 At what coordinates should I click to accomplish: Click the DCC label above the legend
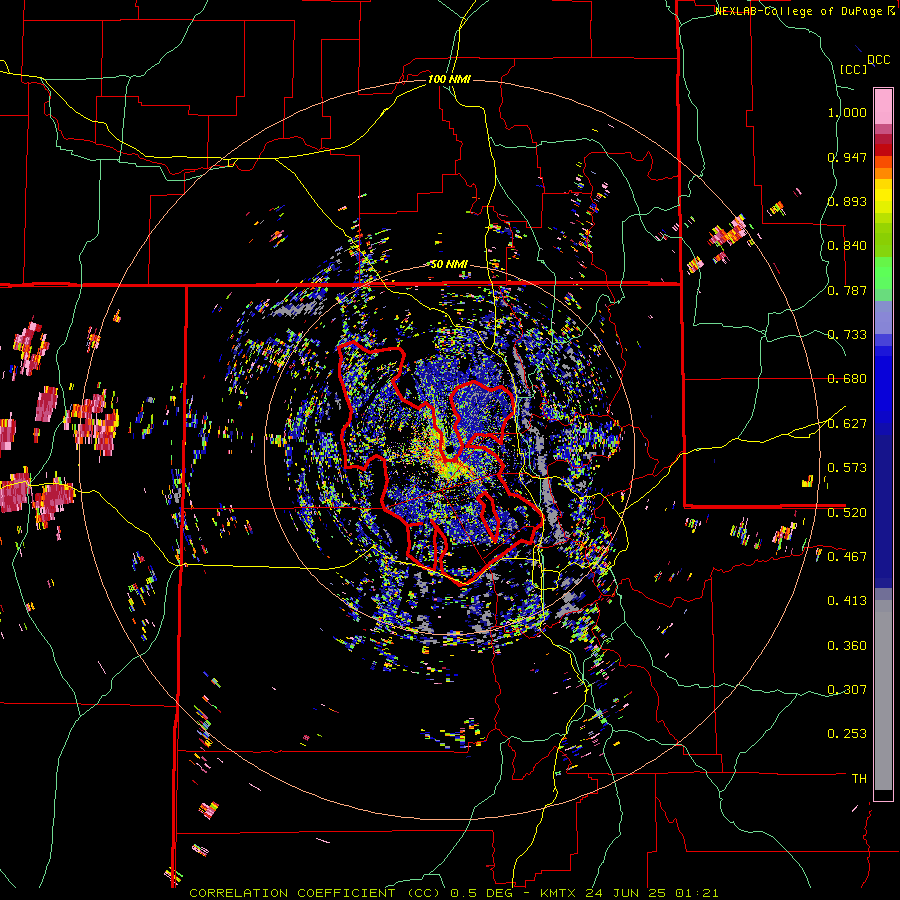[879, 60]
